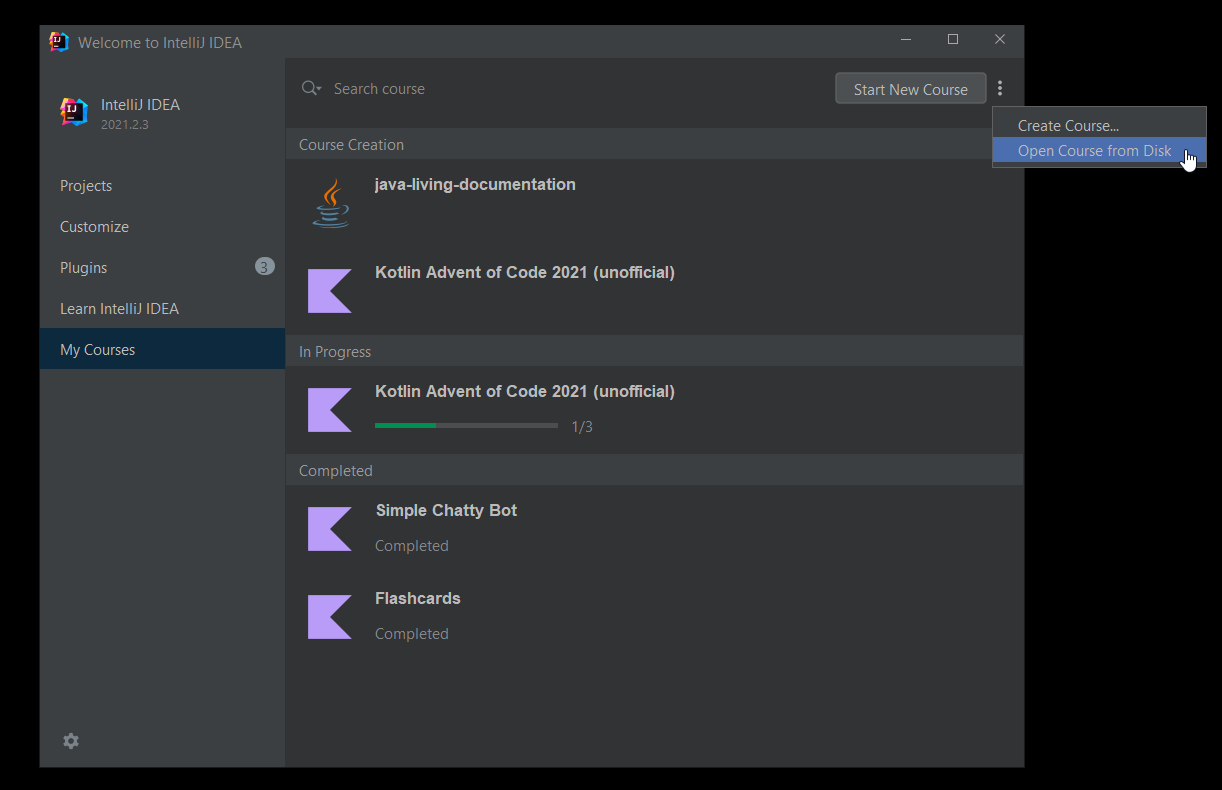The width and height of the screenshot is (1222, 790).
Task: Click the Course Creation section header
Action: pos(654,144)
